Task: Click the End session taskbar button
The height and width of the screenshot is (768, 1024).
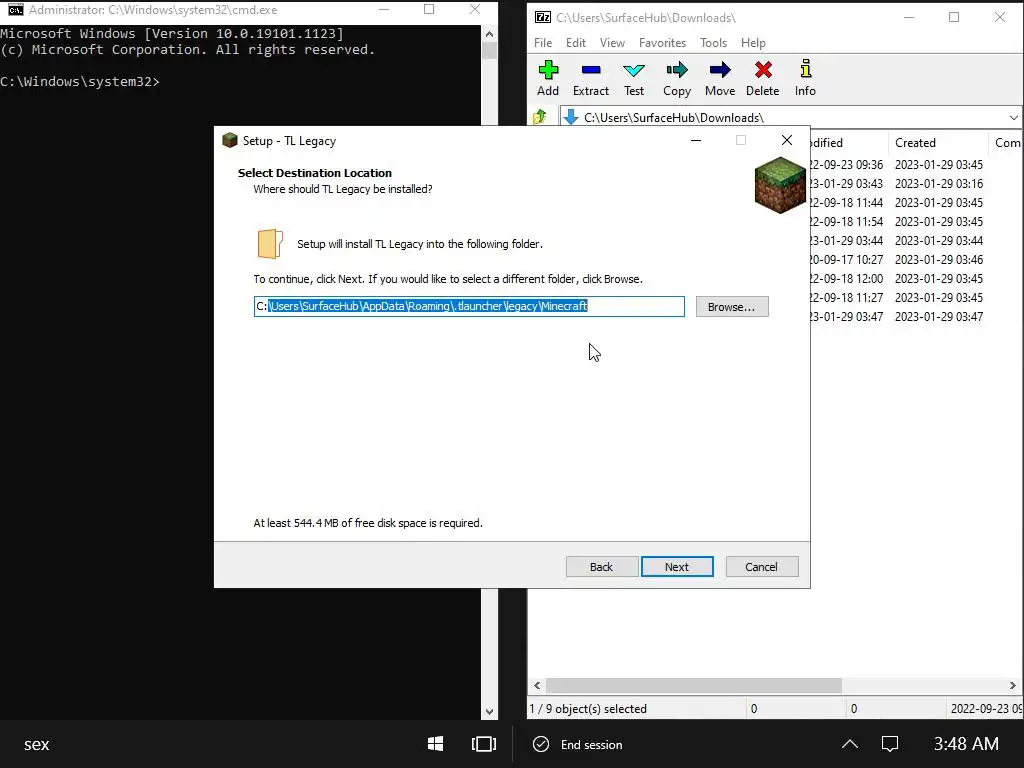Action: pos(578,744)
